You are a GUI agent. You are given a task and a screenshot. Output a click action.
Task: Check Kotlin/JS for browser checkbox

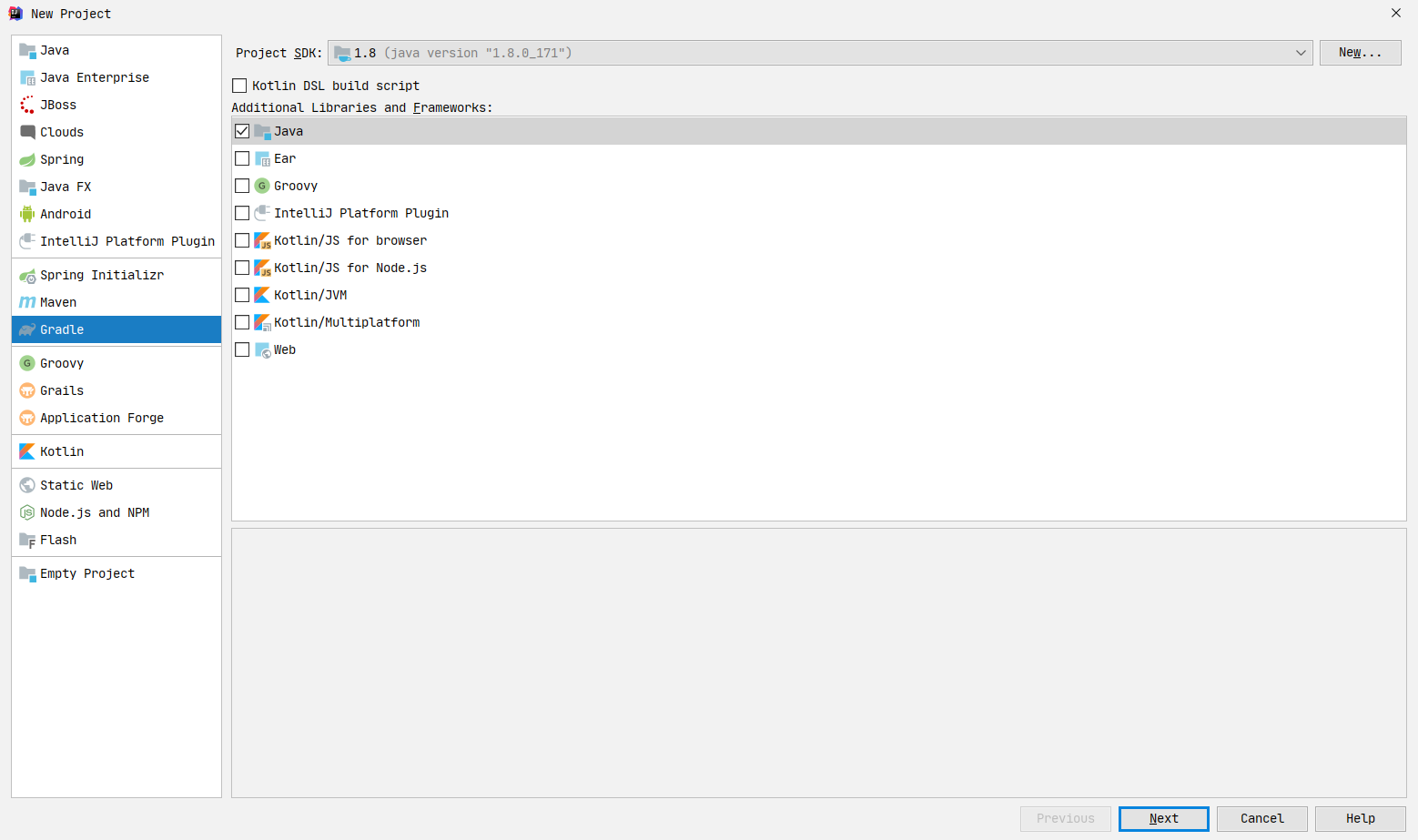pyautogui.click(x=242, y=240)
